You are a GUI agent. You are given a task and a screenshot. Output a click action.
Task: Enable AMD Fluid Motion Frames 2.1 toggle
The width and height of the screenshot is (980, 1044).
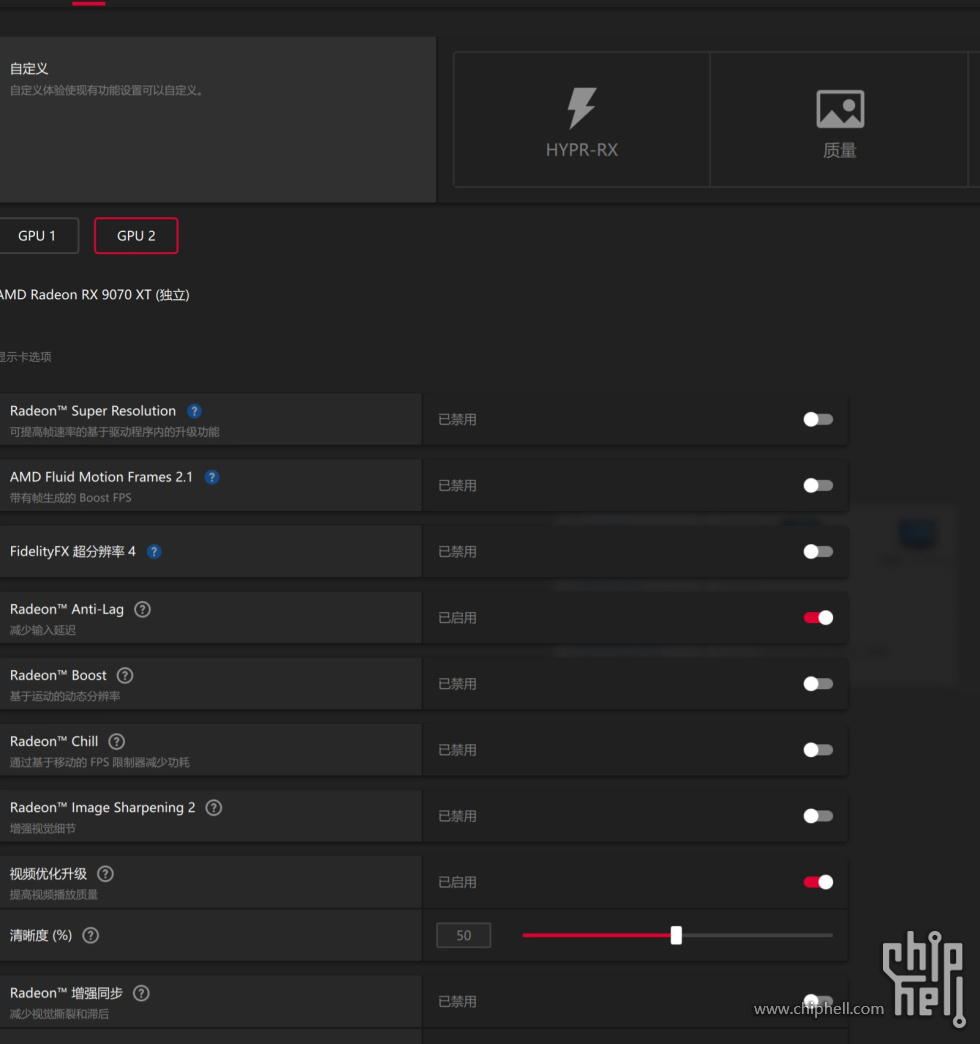click(818, 485)
